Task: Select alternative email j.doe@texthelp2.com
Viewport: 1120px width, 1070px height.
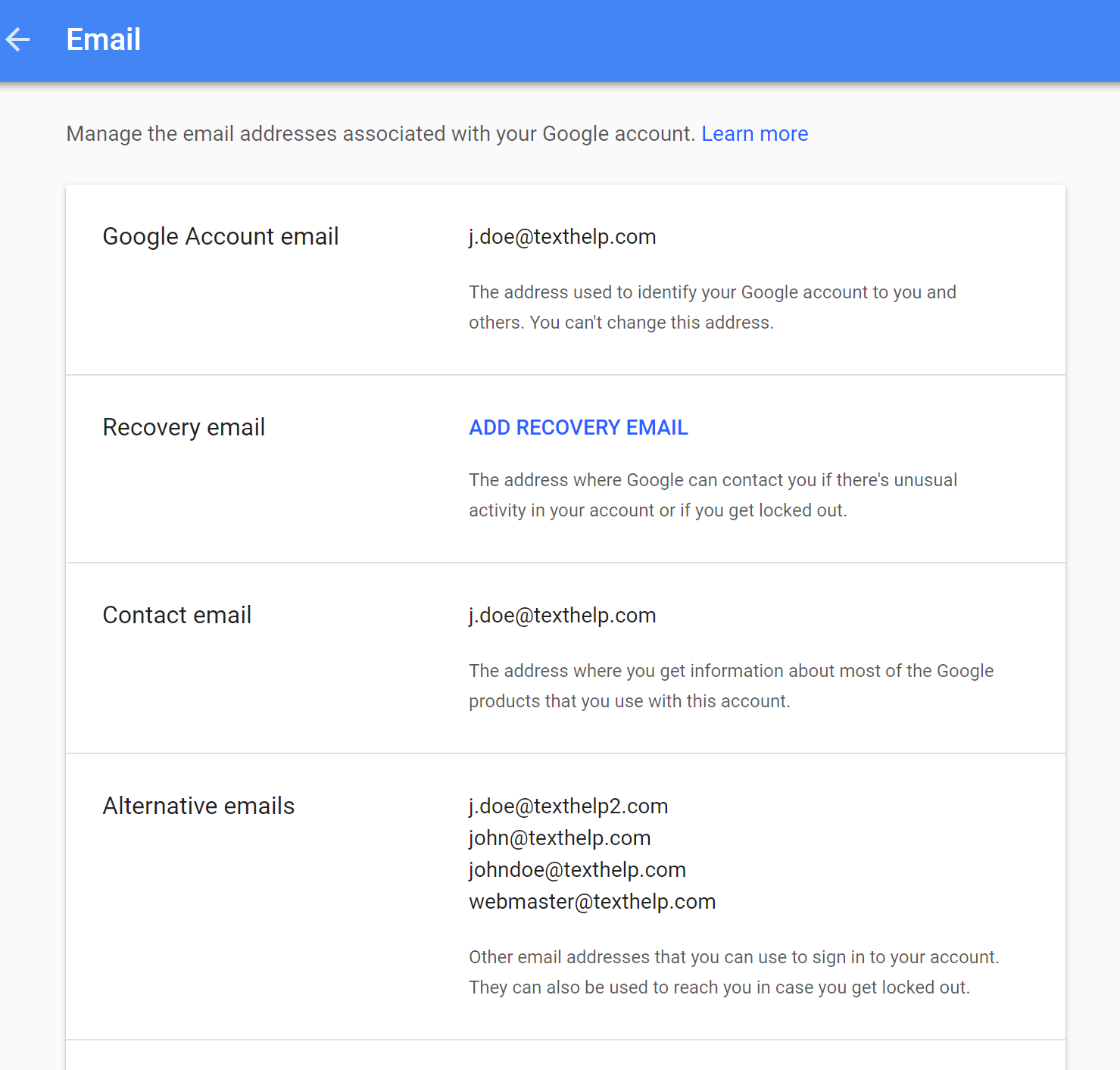Action: [x=568, y=806]
